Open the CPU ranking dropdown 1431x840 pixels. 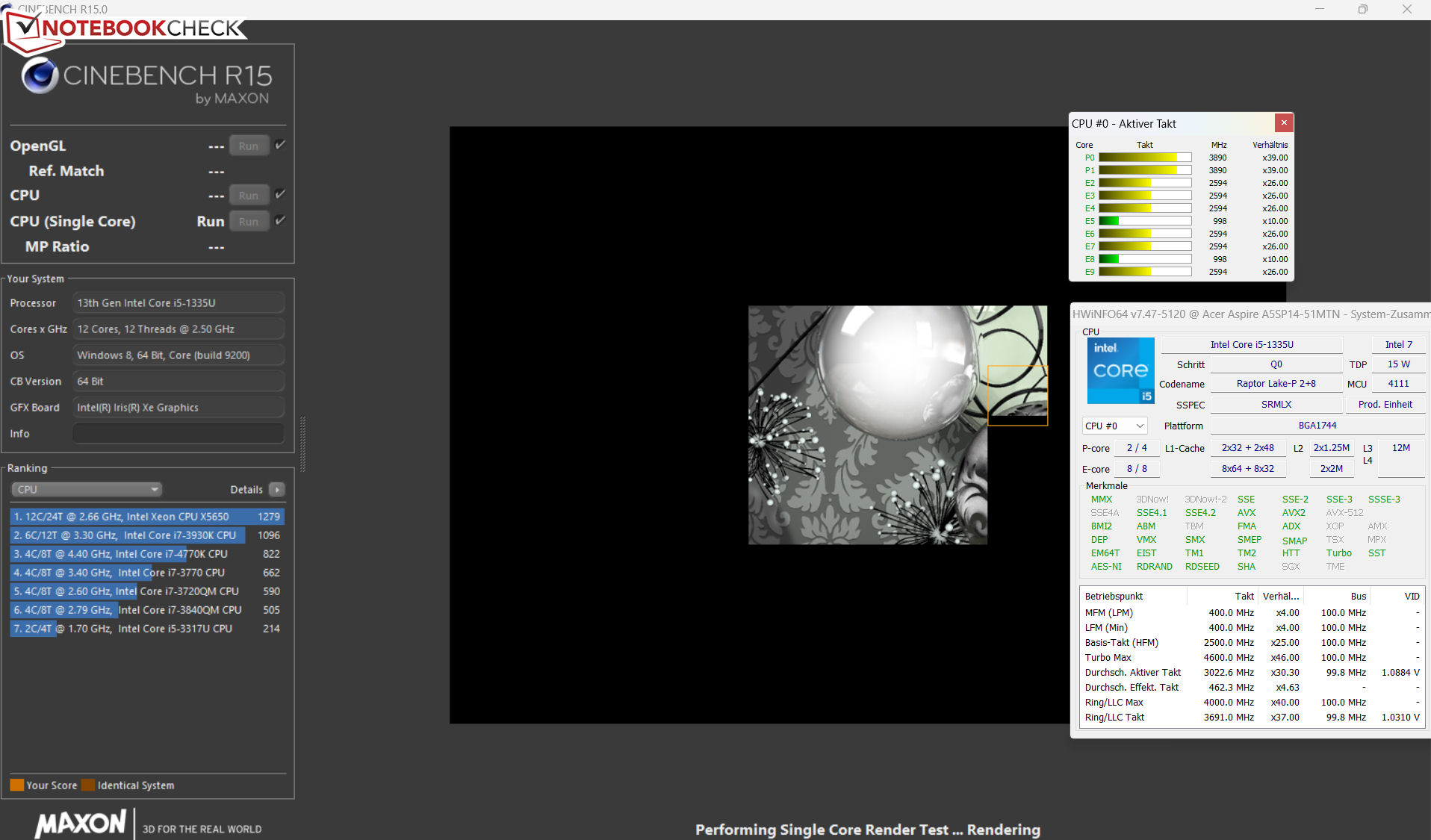[87, 490]
